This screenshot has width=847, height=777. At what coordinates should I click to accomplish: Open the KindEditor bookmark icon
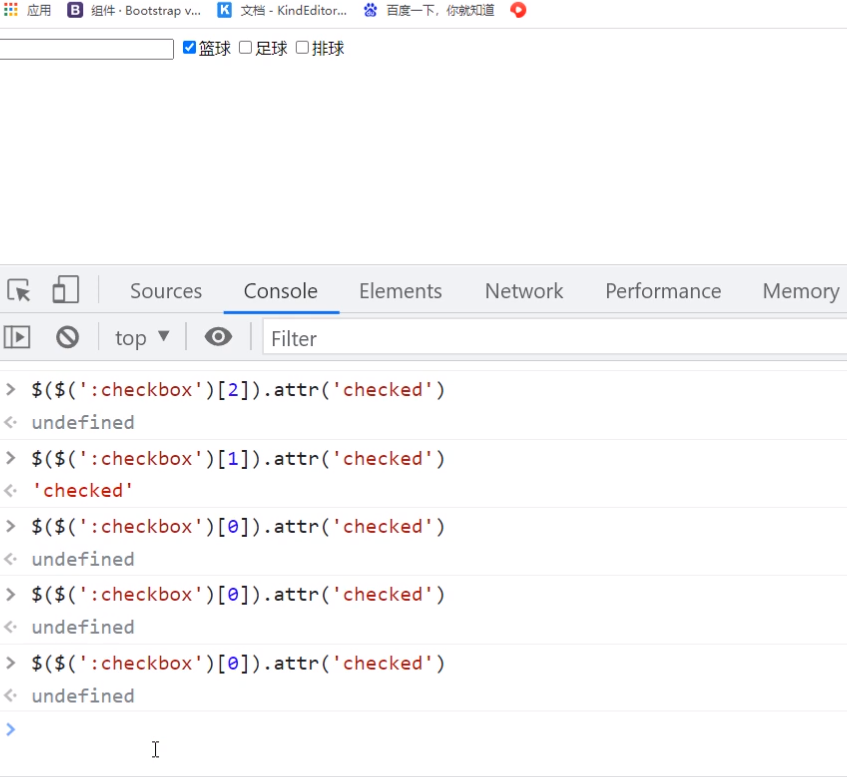click(x=224, y=10)
